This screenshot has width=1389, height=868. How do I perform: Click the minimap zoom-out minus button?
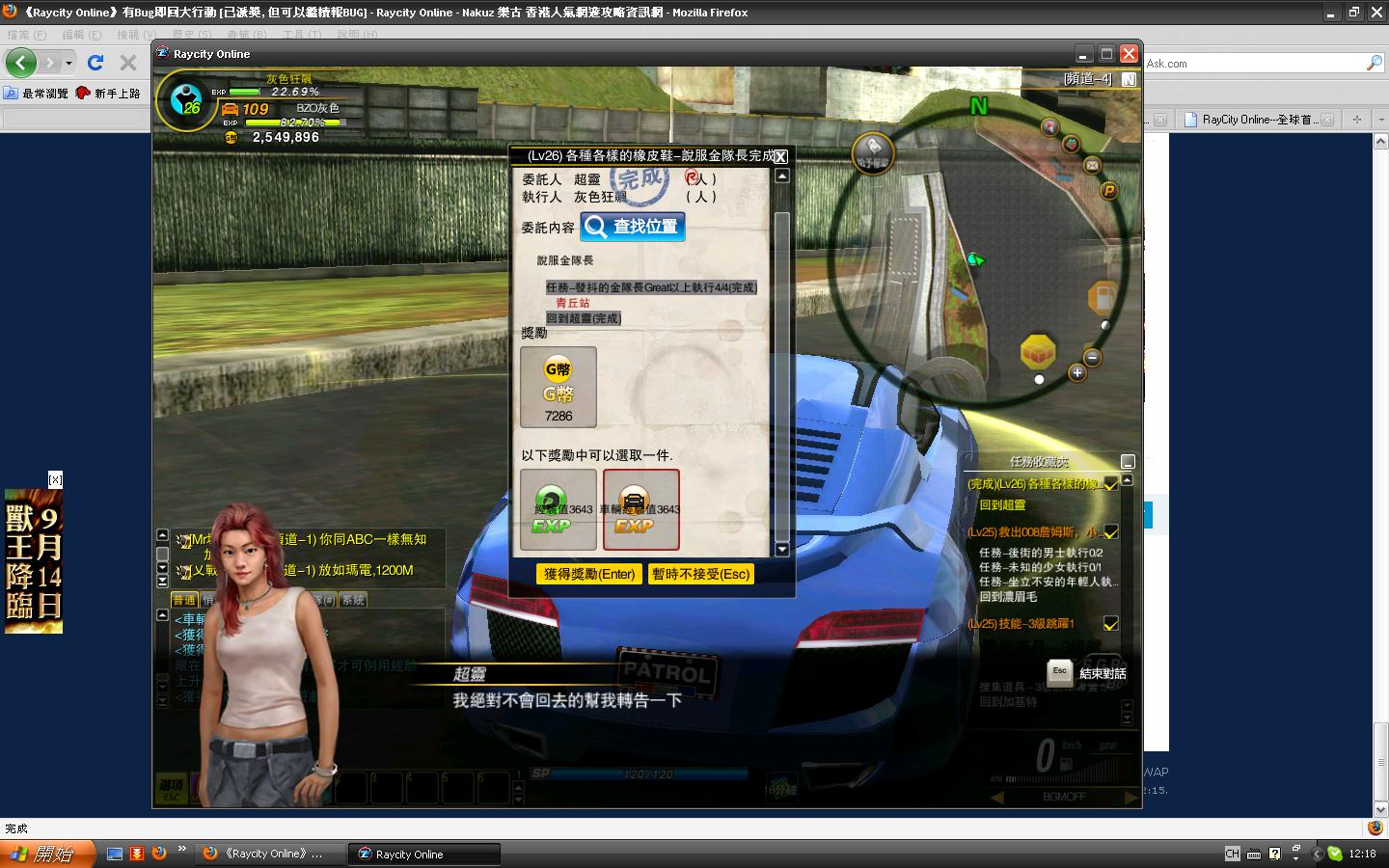[x=1093, y=358]
